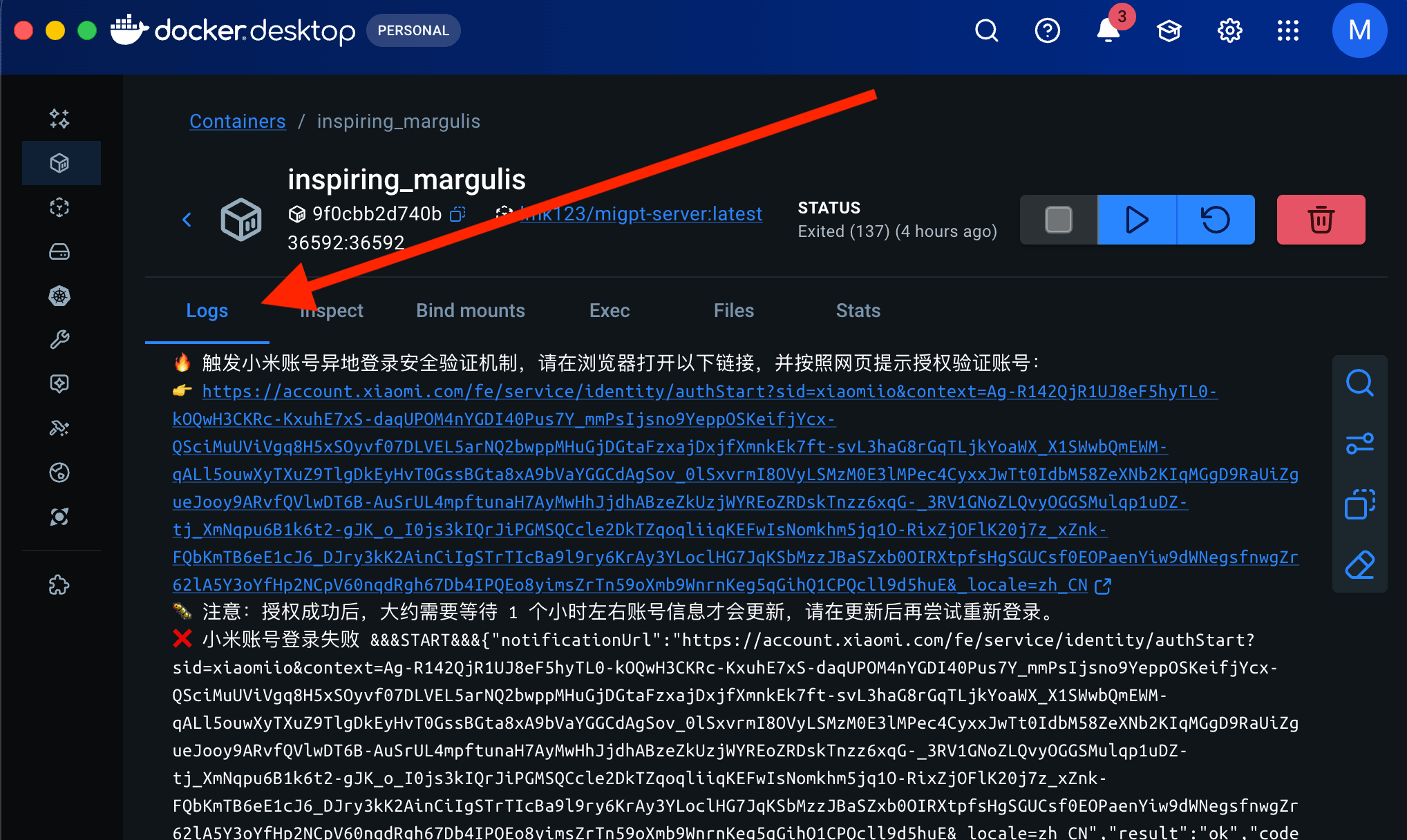Copy container ID 9f0cbb2d740b
The height and width of the screenshot is (840, 1407).
tap(457, 214)
